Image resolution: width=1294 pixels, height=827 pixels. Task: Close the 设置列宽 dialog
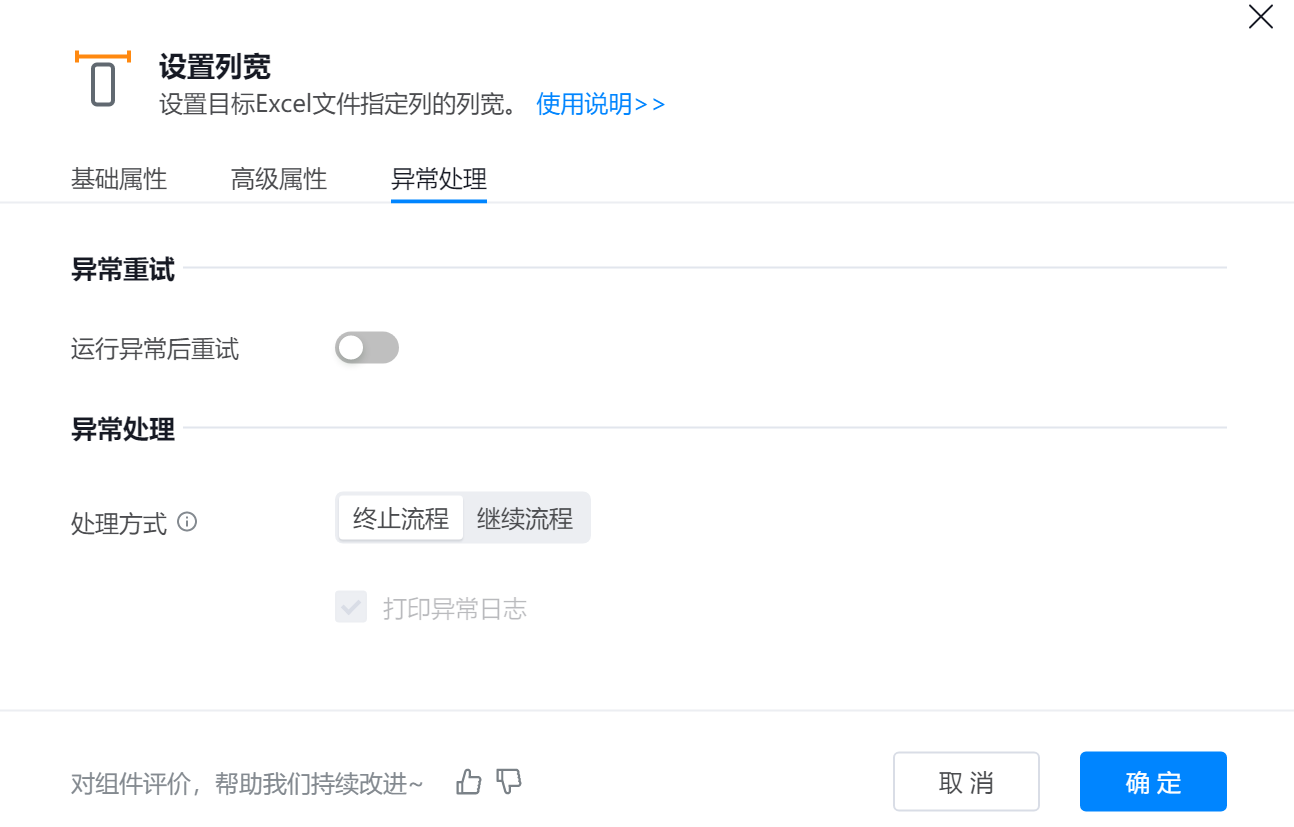point(1260,17)
